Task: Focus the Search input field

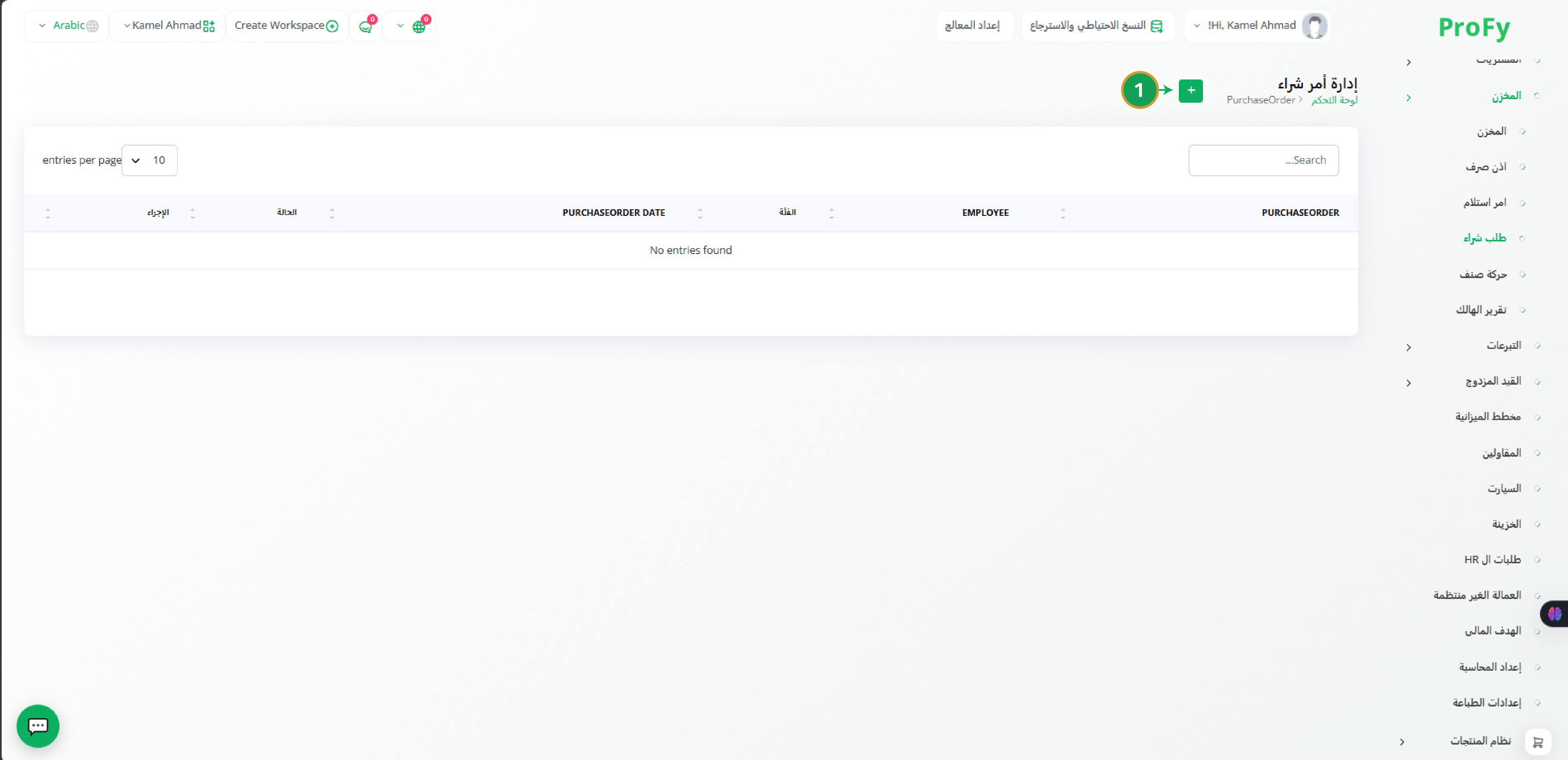Action: [x=1263, y=160]
